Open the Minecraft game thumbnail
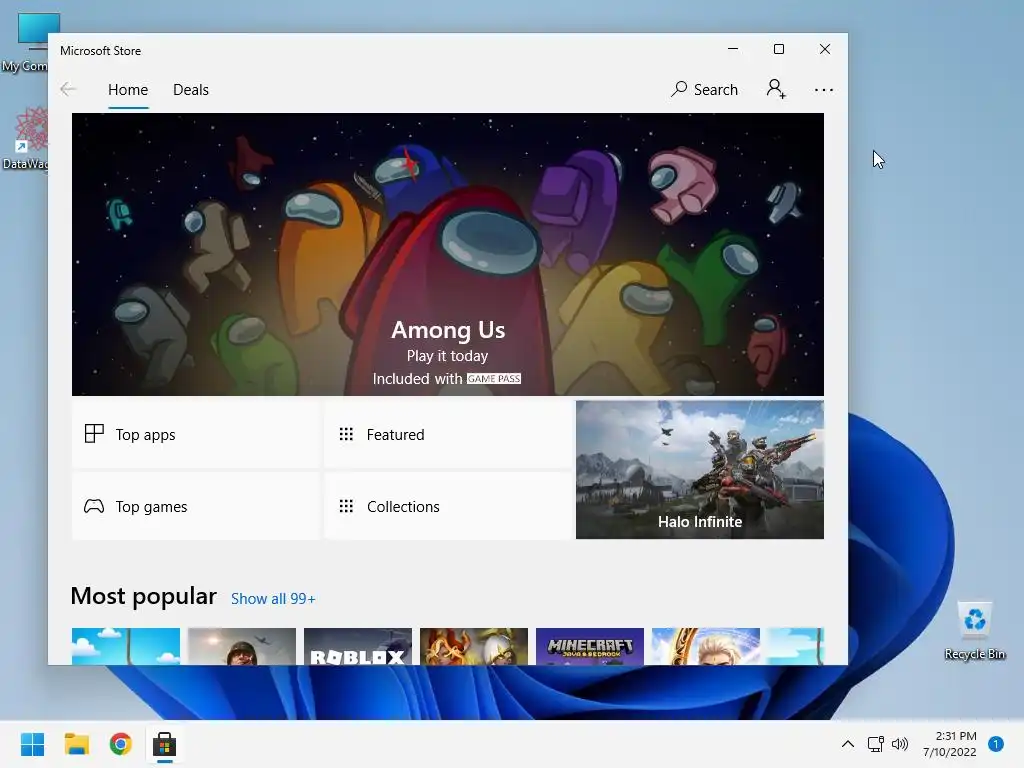The image size is (1024, 768). coord(590,647)
